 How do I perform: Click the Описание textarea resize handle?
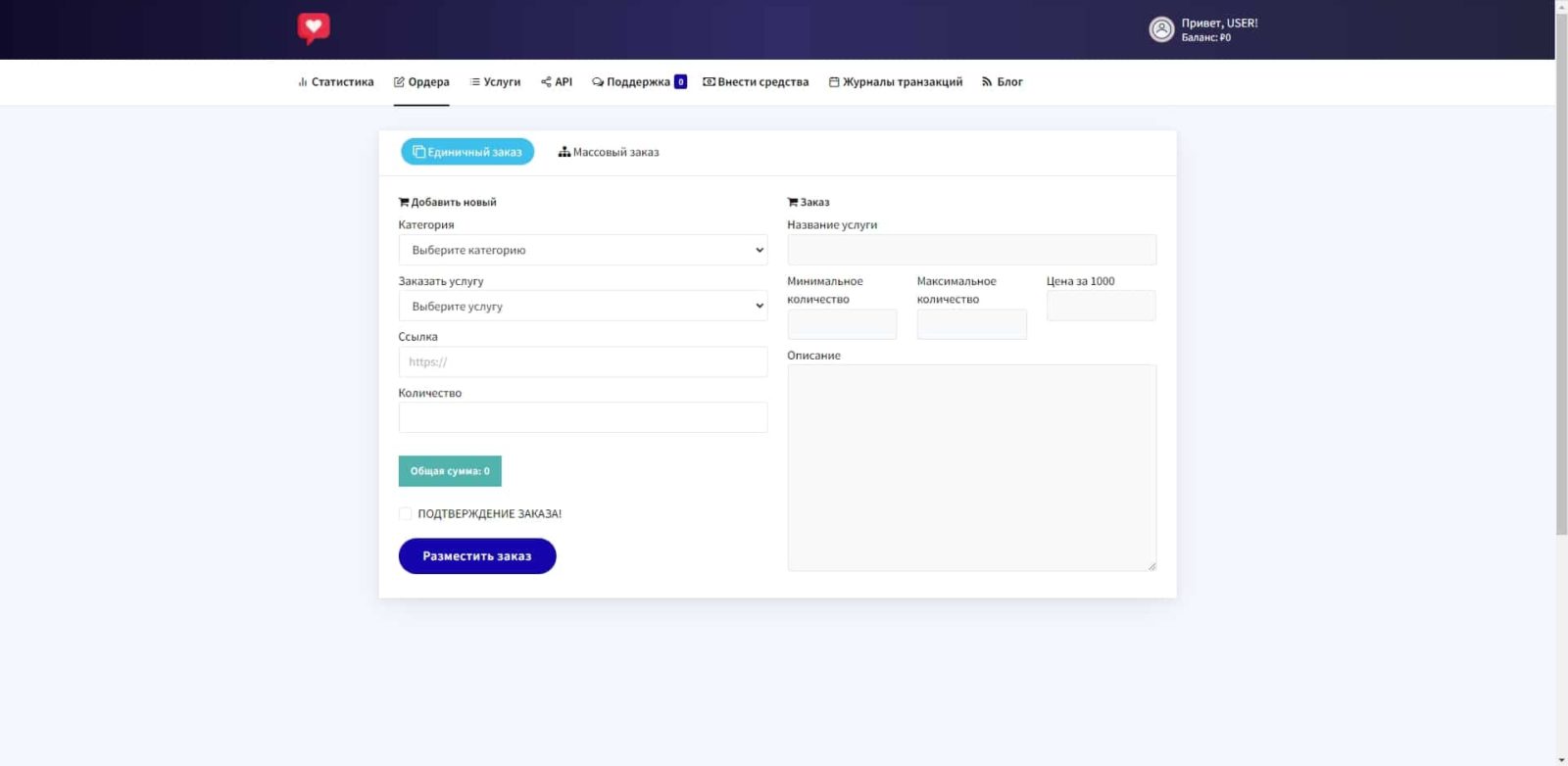click(1151, 566)
